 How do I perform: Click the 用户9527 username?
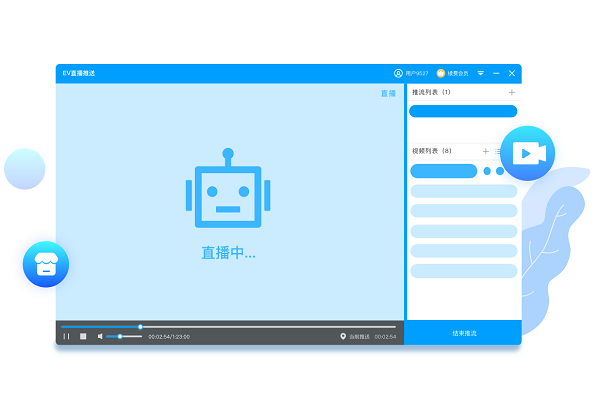tap(417, 73)
